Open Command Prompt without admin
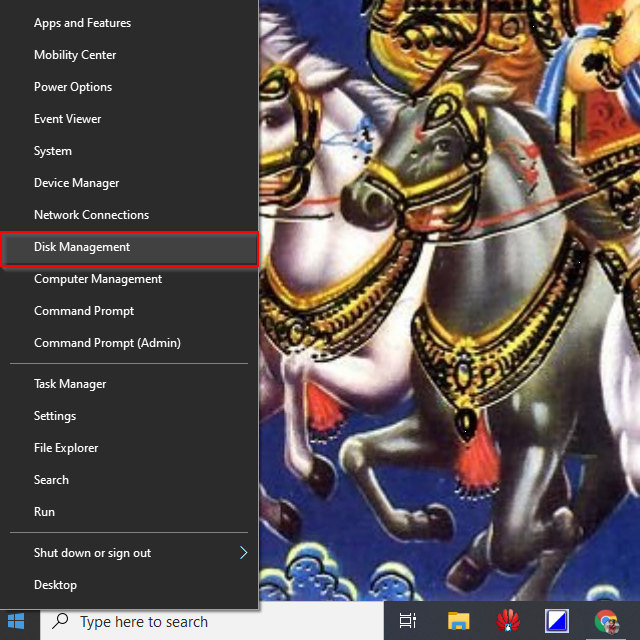Viewport: 640px width, 640px height. click(x=129, y=311)
